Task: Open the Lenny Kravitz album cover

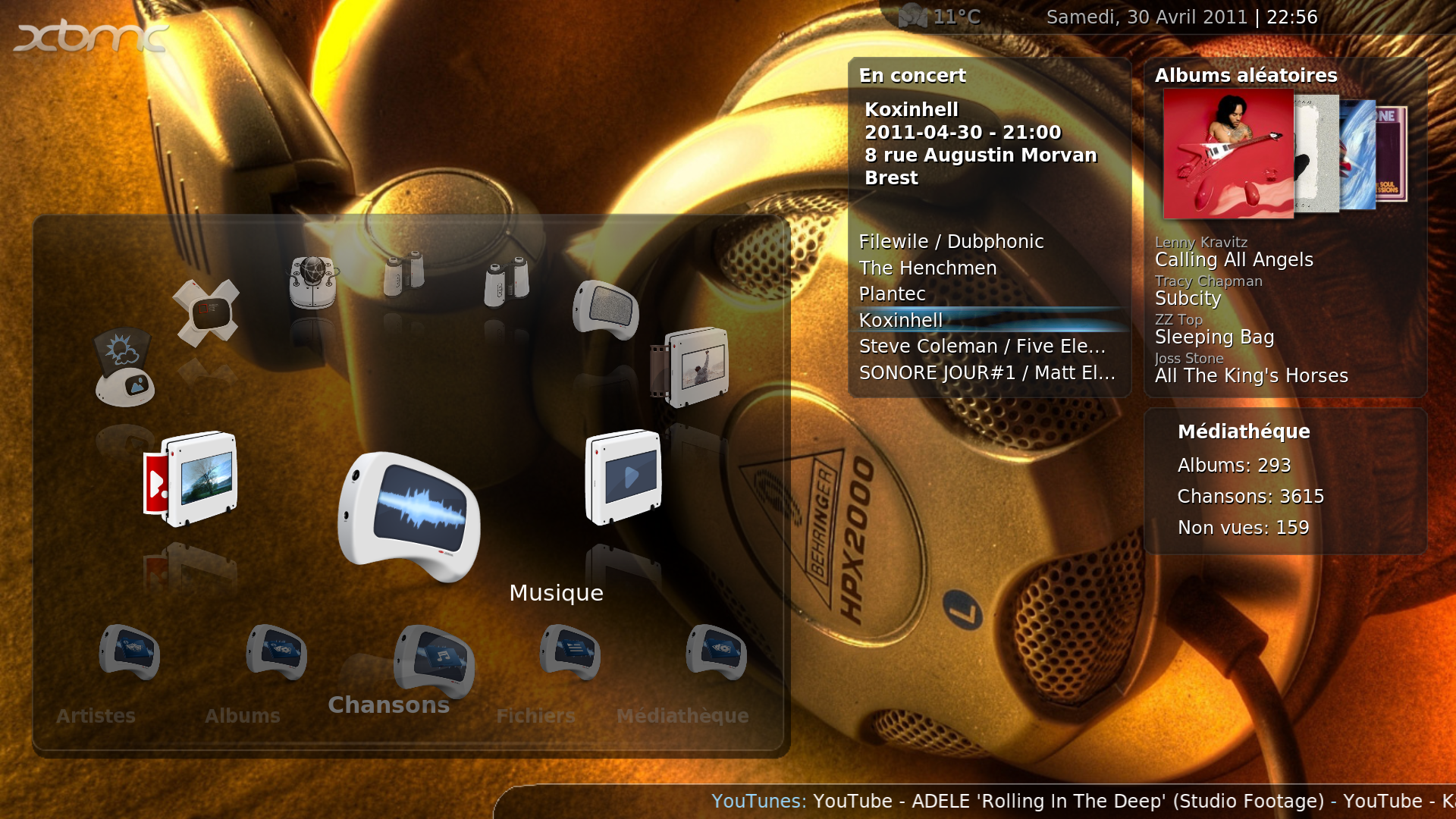Action: (x=1228, y=154)
